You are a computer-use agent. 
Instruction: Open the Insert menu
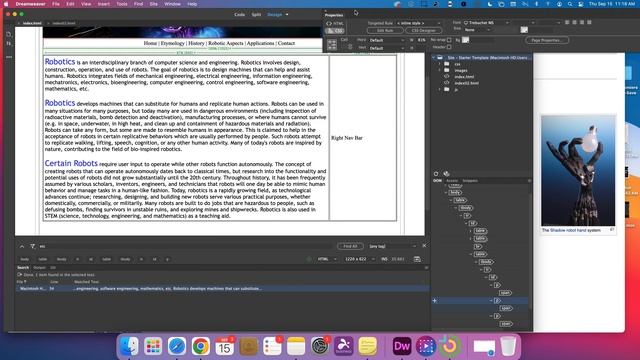[x=103, y=4]
